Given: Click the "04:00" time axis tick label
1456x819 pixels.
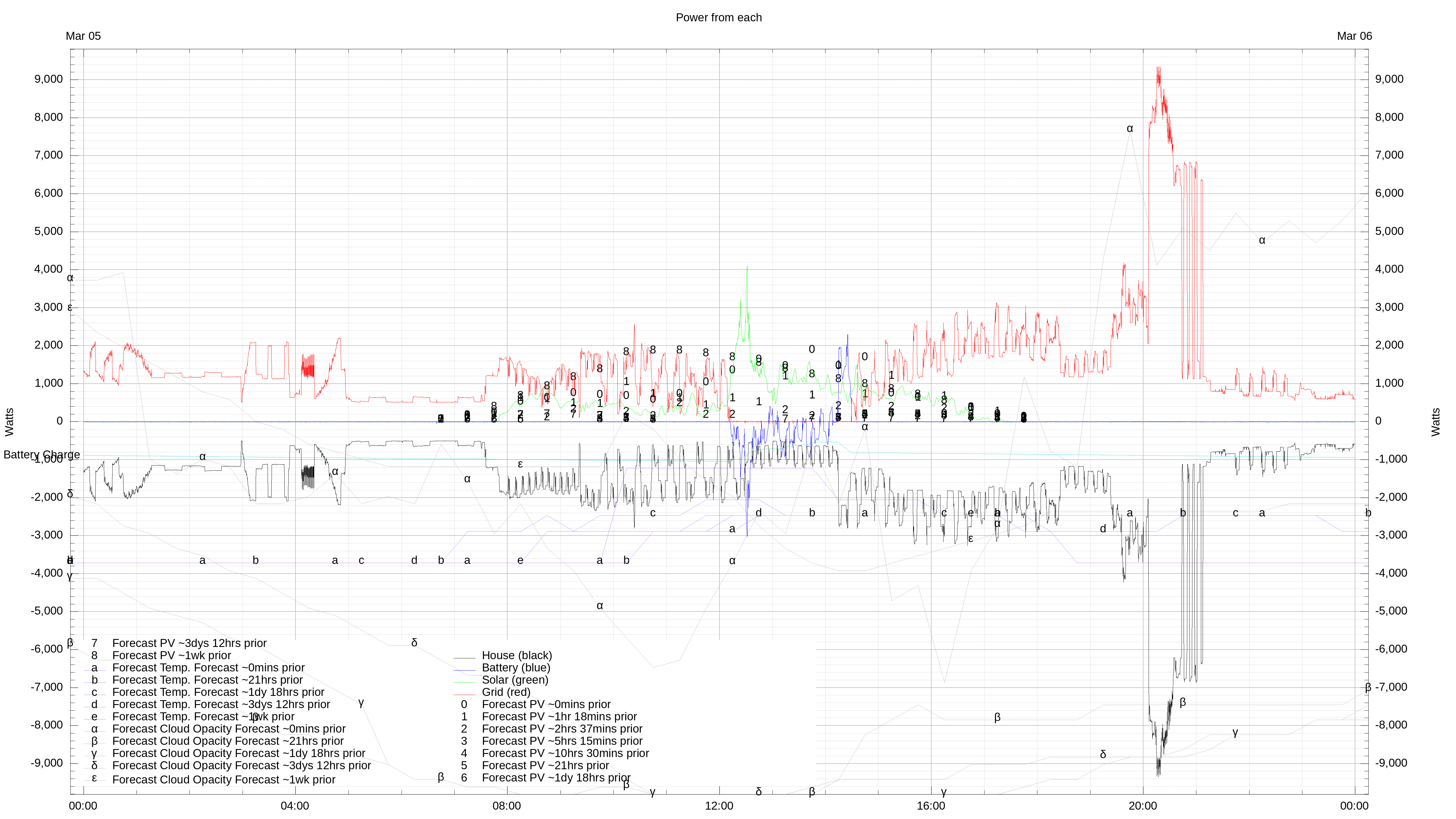Looking at the screenshot, I should [x=295, y=806].
